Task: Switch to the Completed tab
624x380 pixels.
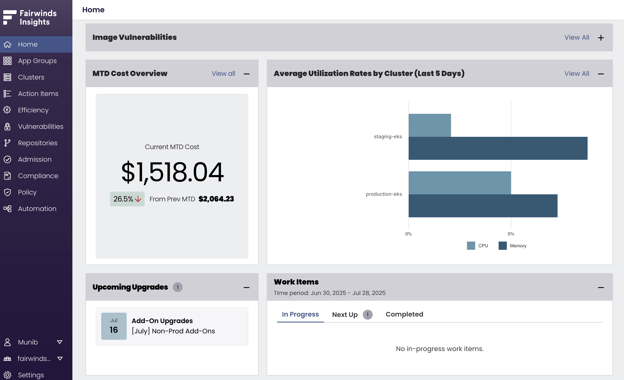Action: 404,314
